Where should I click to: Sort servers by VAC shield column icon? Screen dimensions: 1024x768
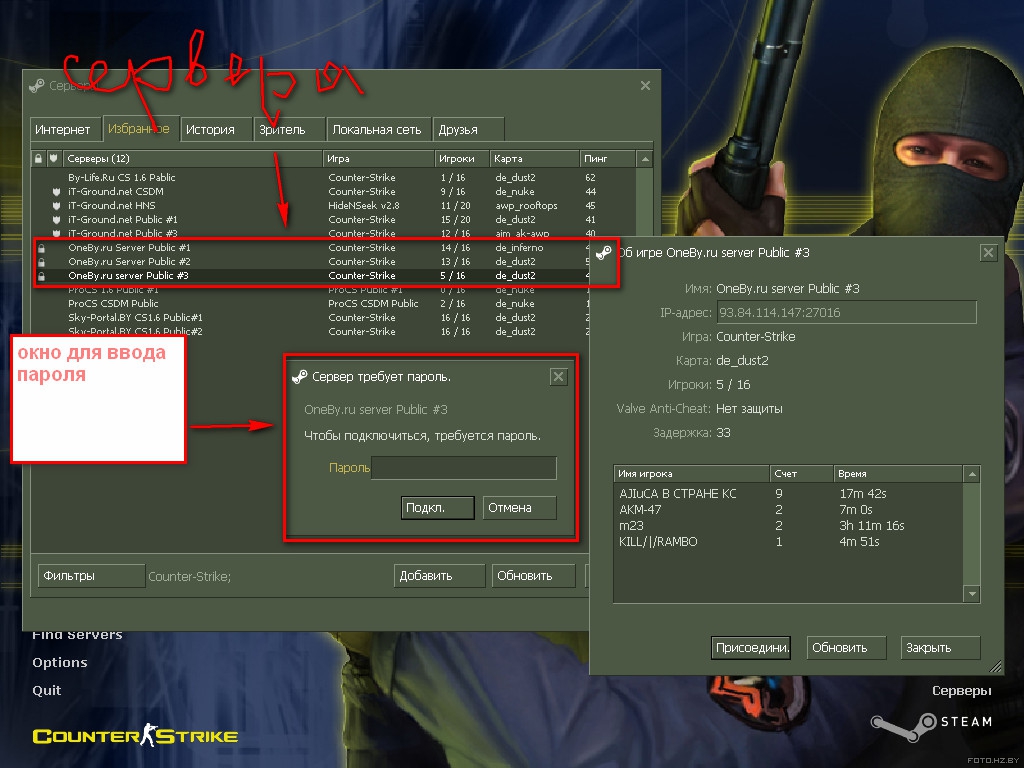tap(54, 159)
